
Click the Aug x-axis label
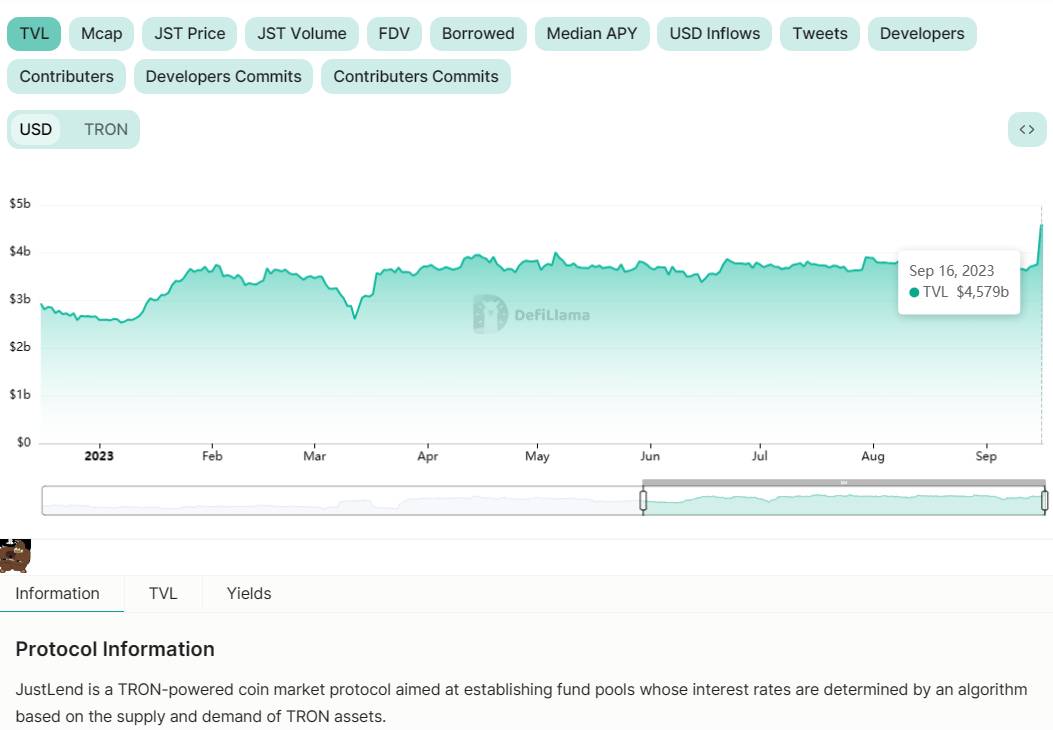872,457
